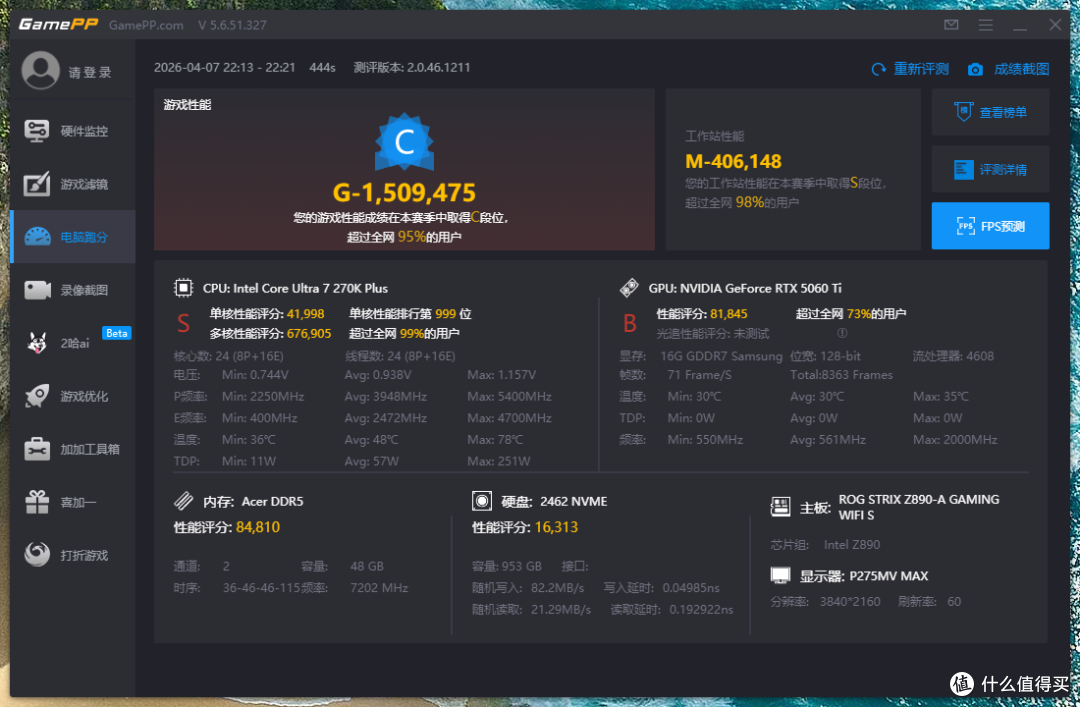Click the 打折游戏 discount games icon
1080x707 pixels.
pyautogui.click(x=37, y=555)
